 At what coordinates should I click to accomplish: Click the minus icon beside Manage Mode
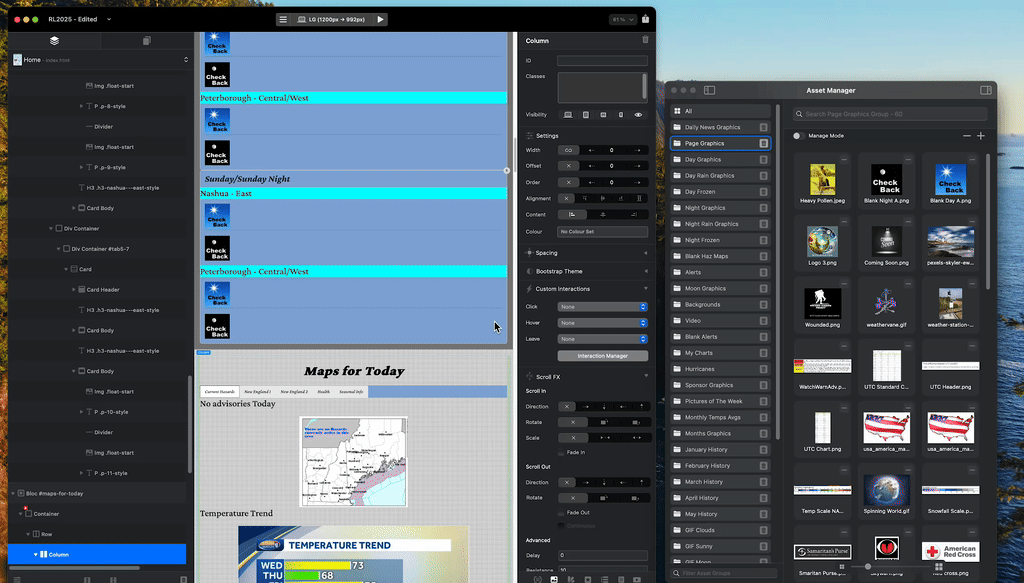pos(966,136)
